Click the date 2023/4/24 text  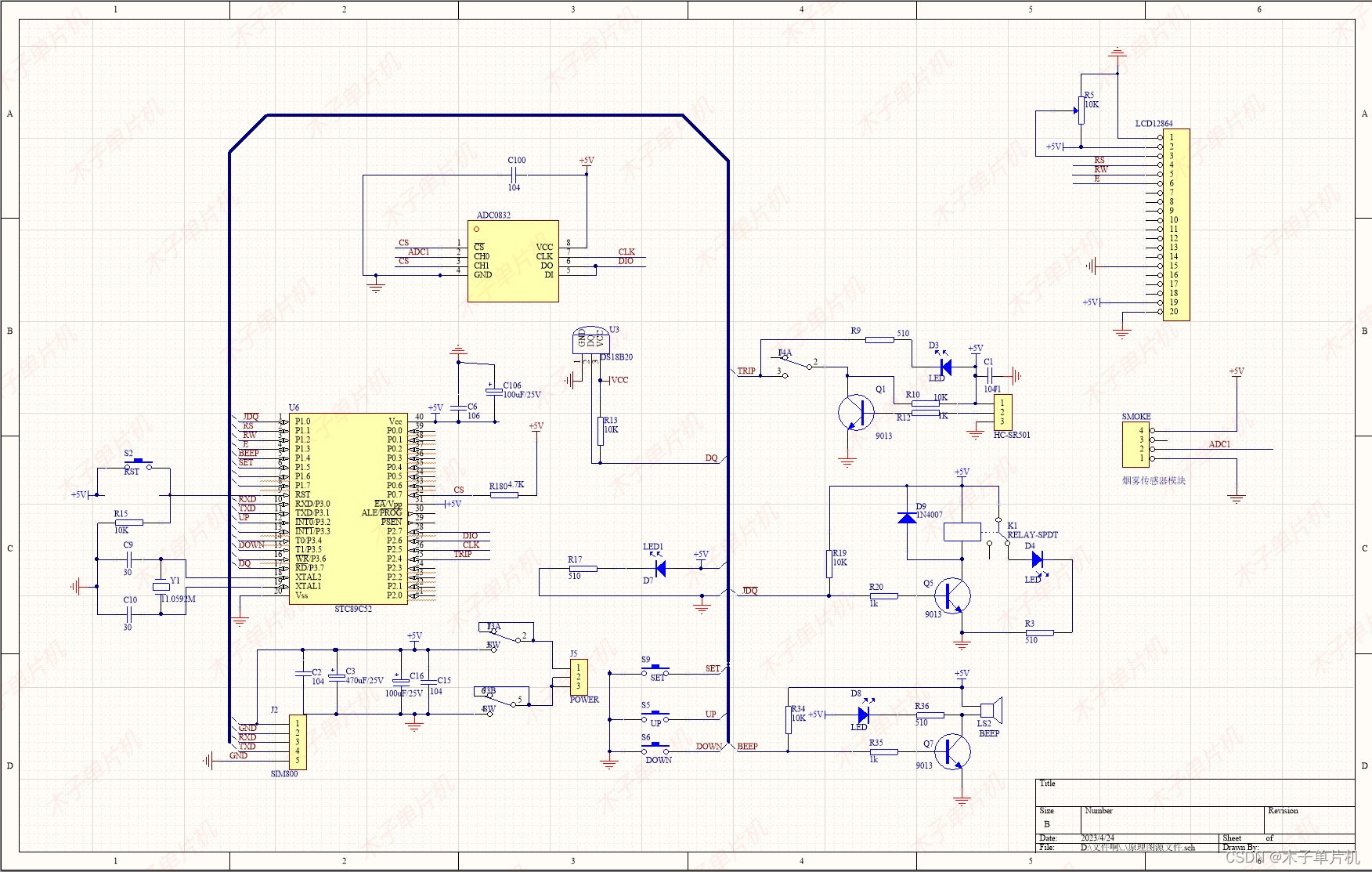point(1097,838)
